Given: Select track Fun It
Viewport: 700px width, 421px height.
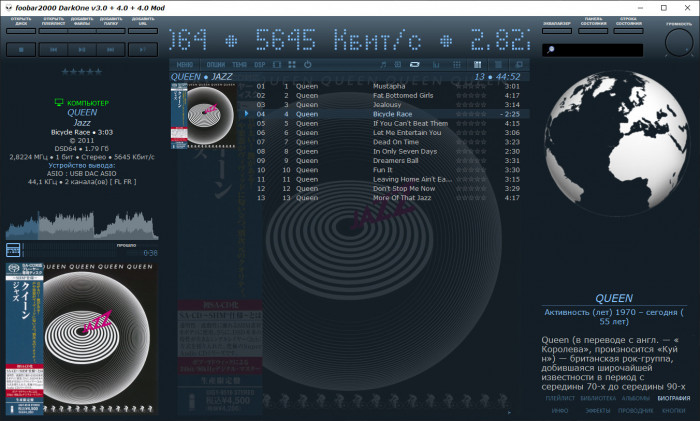Looking at the screenshot, I should coord(383,170).
